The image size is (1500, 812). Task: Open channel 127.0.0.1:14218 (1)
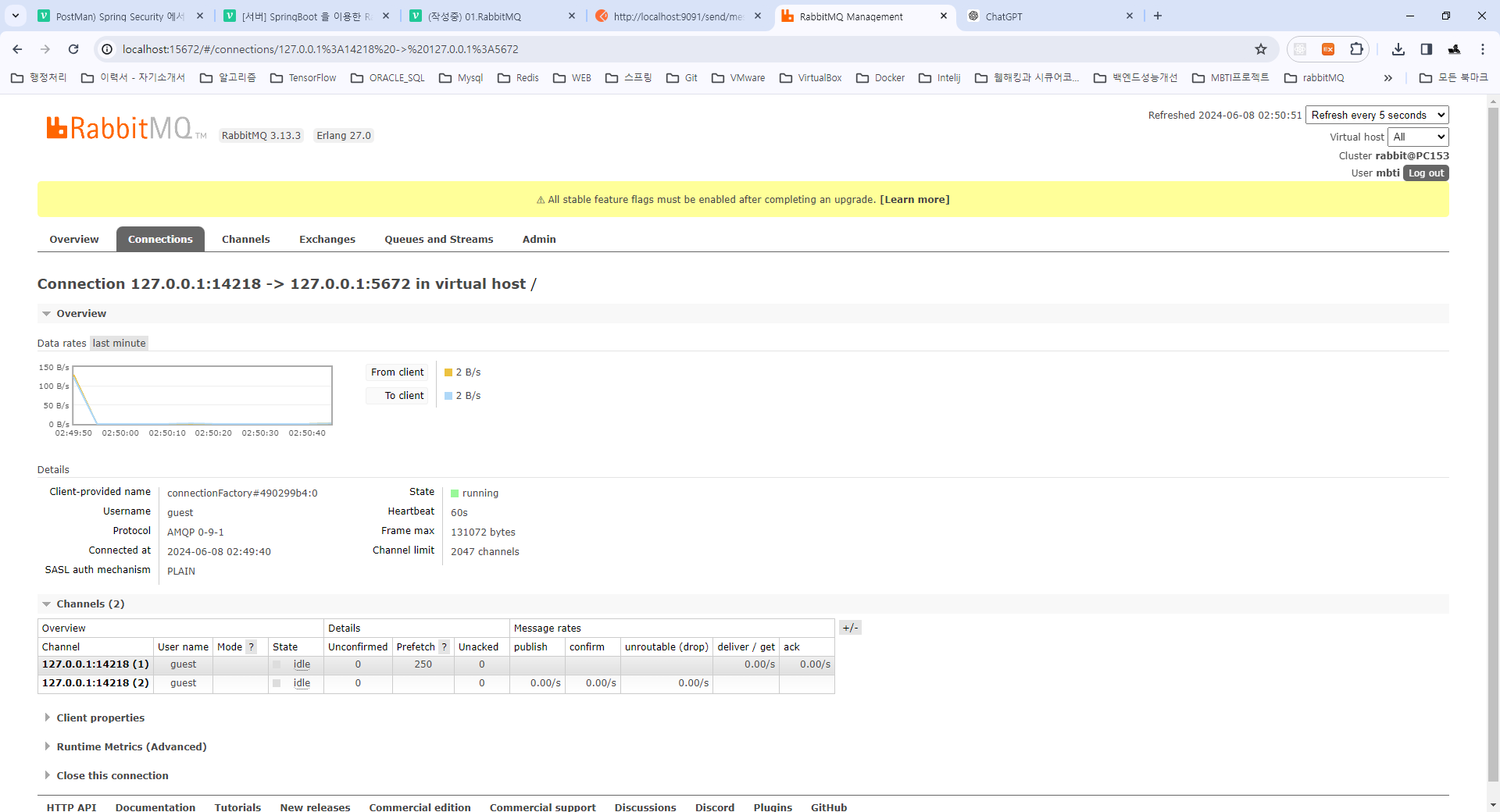[95, 664]
